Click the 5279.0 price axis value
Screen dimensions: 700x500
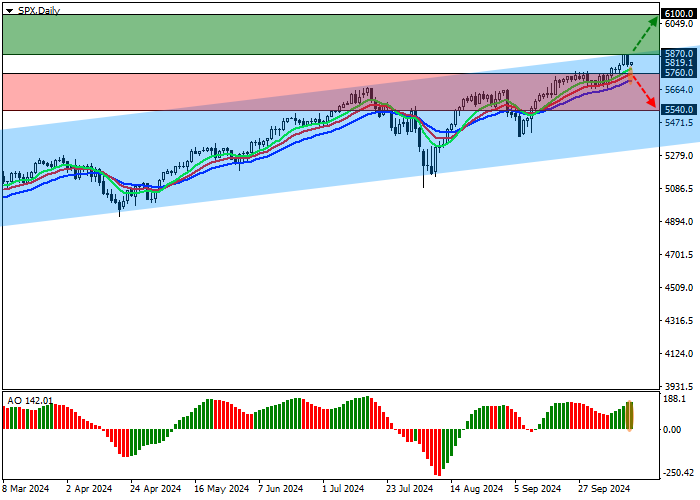(x=679, y=155)
